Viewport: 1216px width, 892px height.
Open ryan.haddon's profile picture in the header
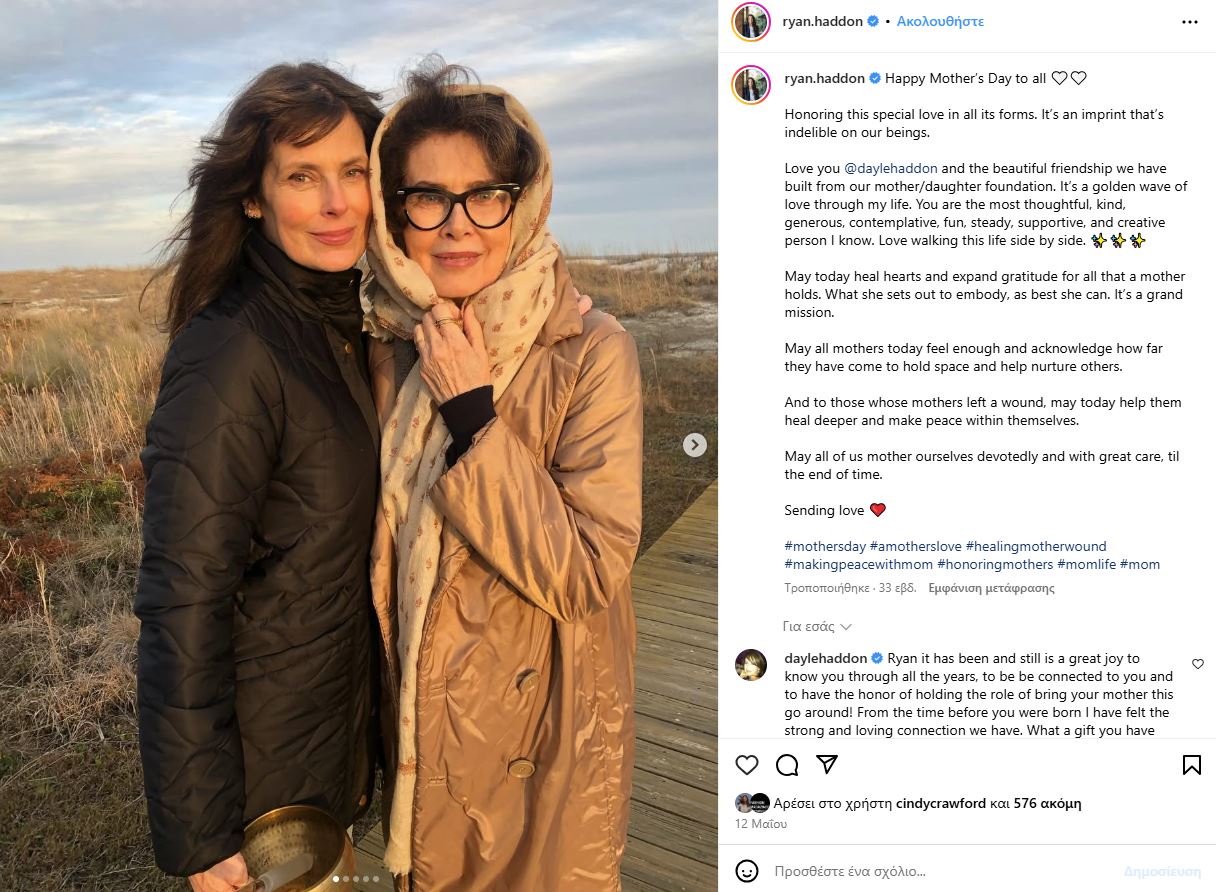pyautogui.click(x=751, y=21)
